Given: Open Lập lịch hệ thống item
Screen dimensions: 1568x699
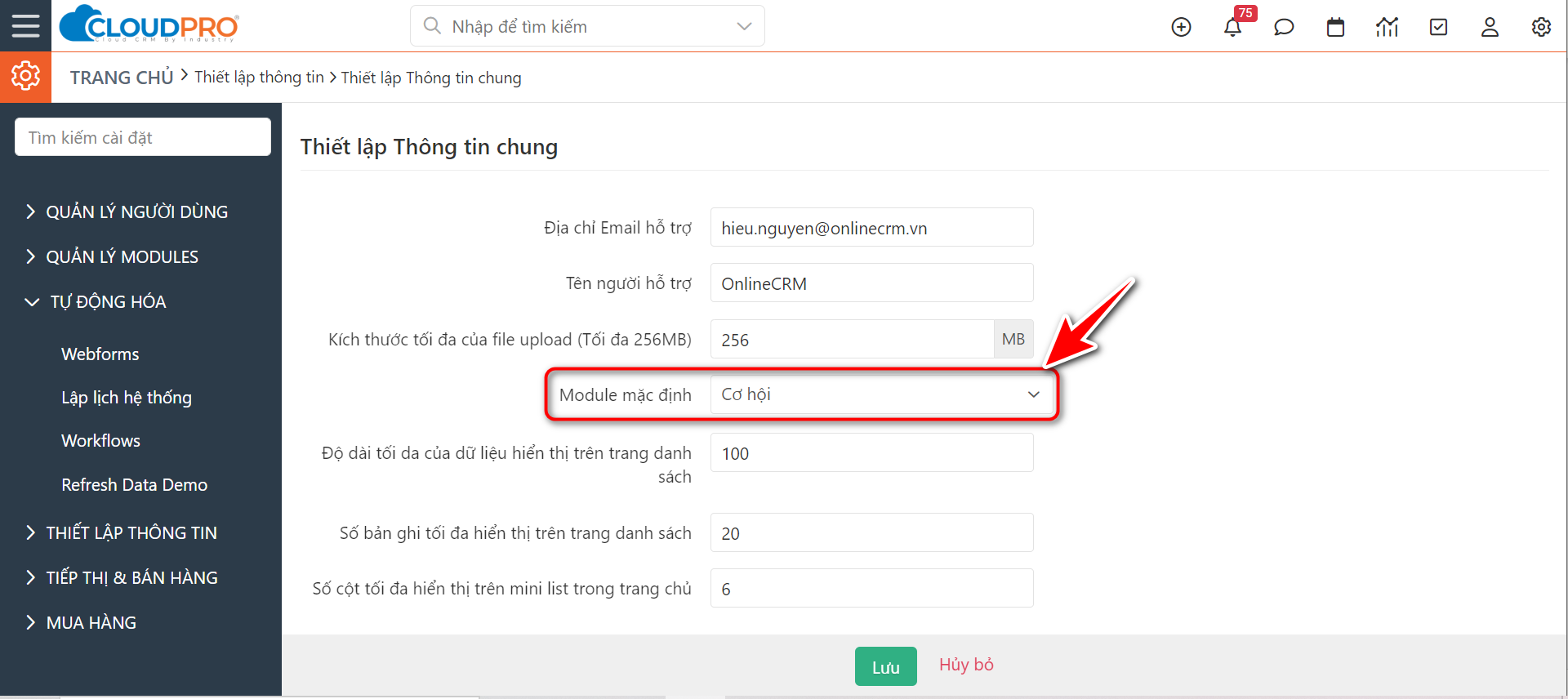Looking at the screenshot, I should coord(127,398).
